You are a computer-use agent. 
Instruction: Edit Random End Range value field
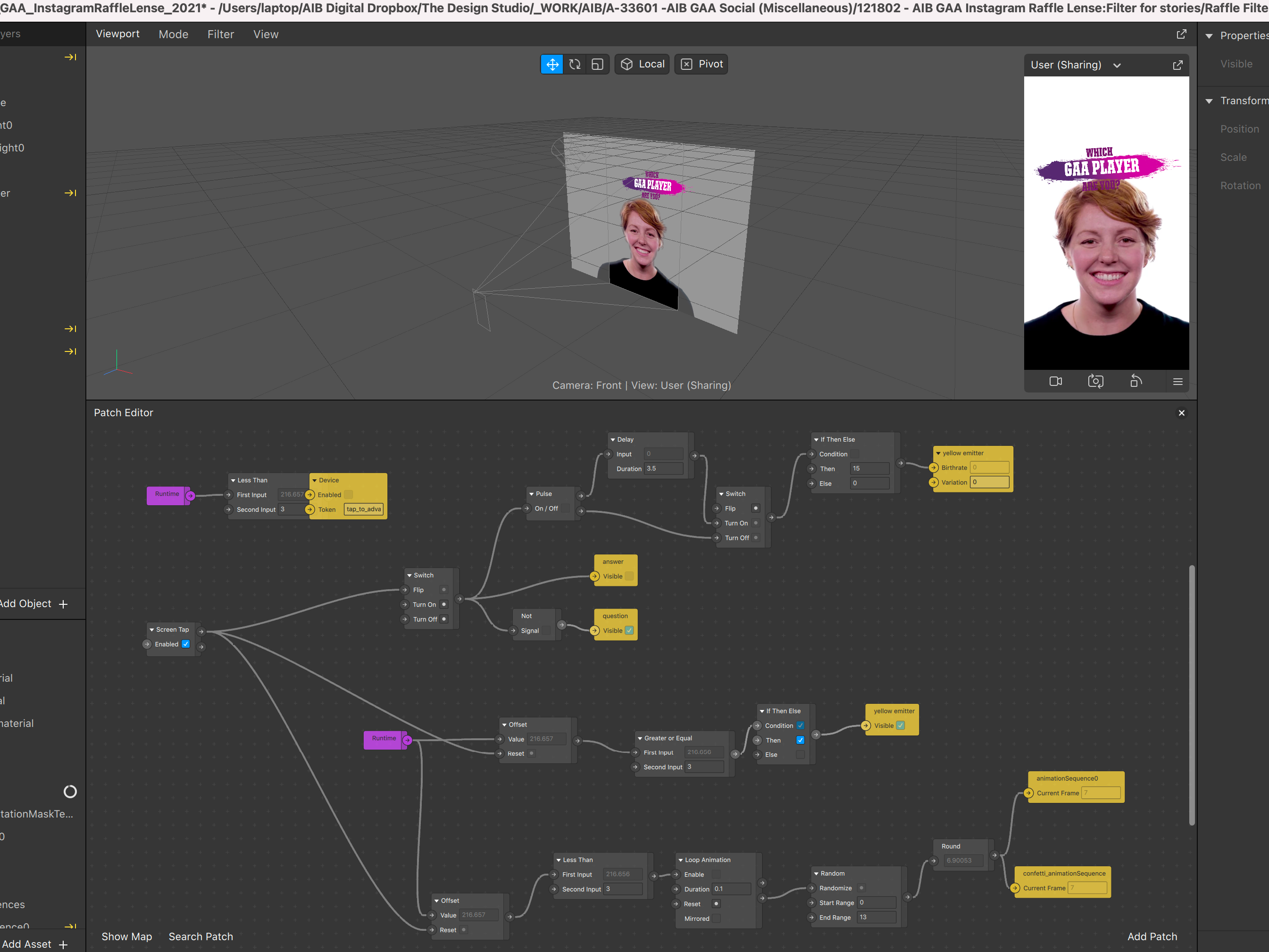876,918
